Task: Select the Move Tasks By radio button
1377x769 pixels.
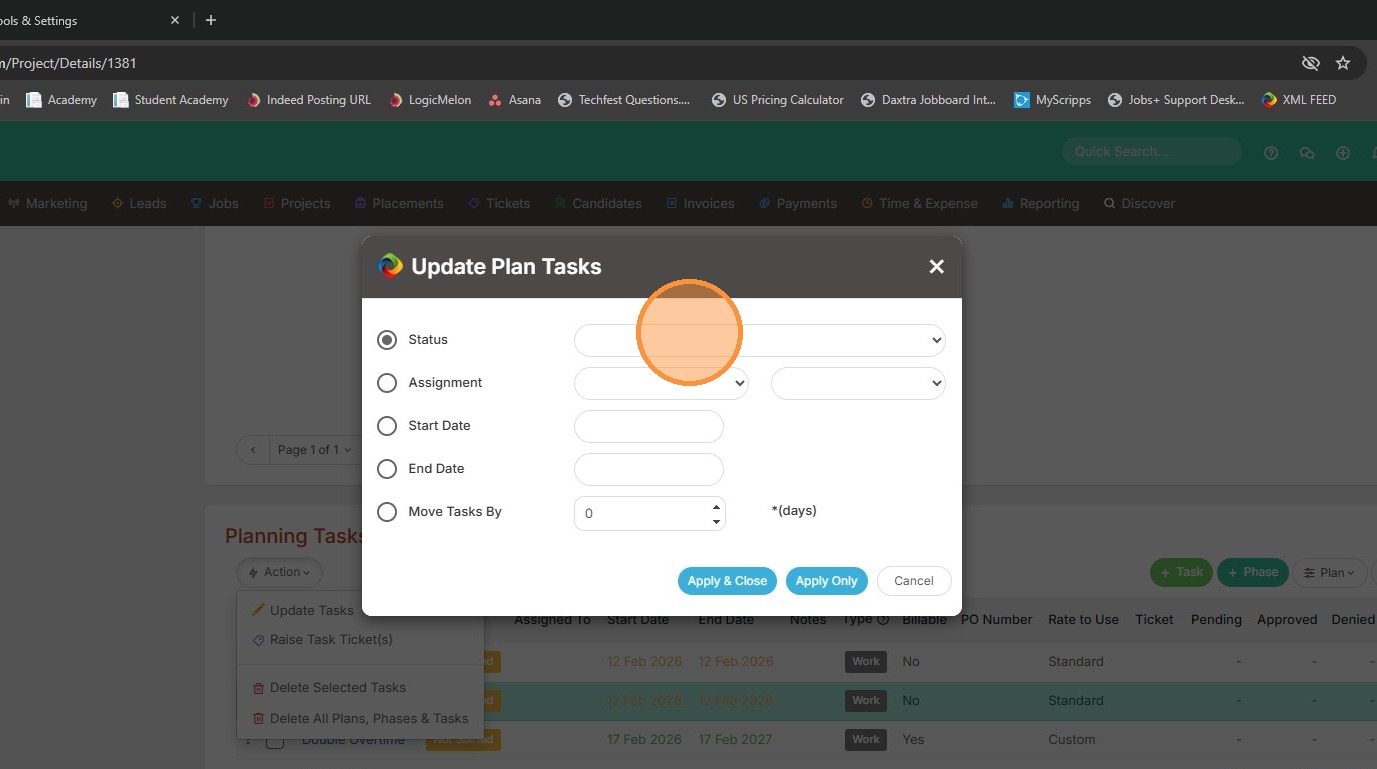Action: [387, 512]
